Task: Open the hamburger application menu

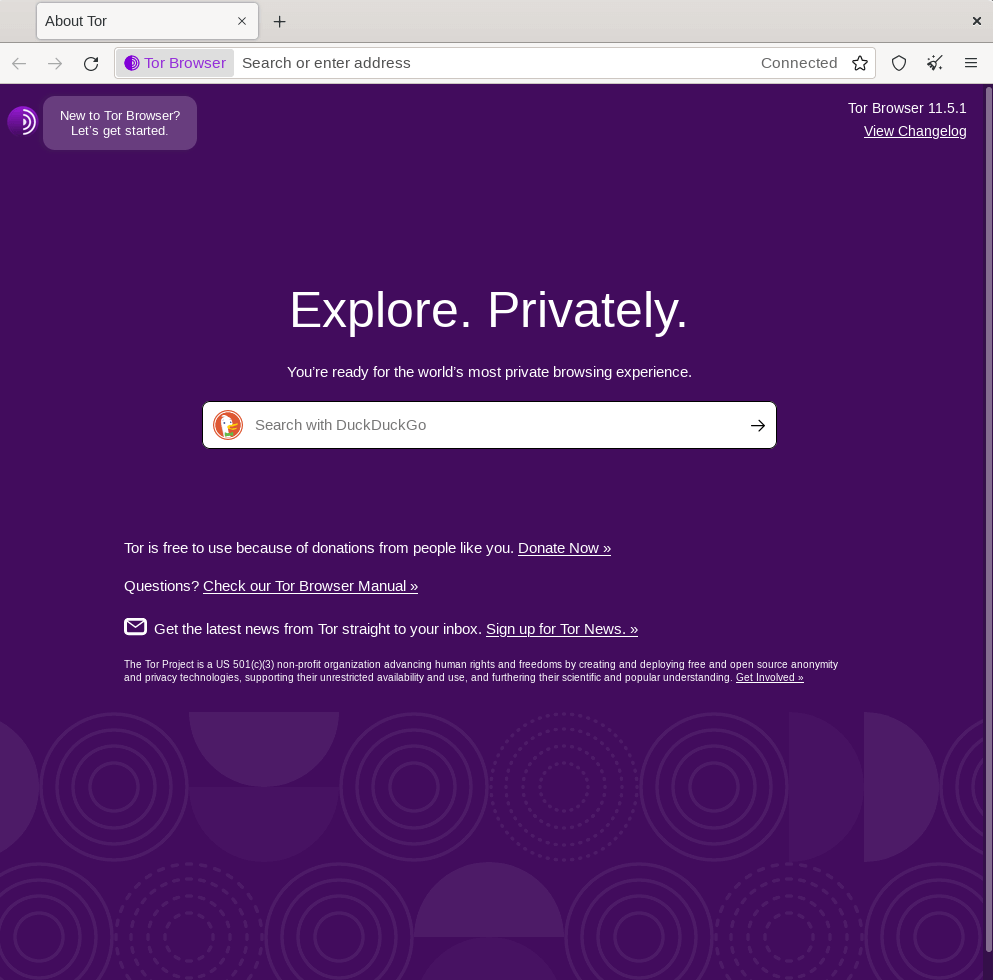Action: pos(970,63)
